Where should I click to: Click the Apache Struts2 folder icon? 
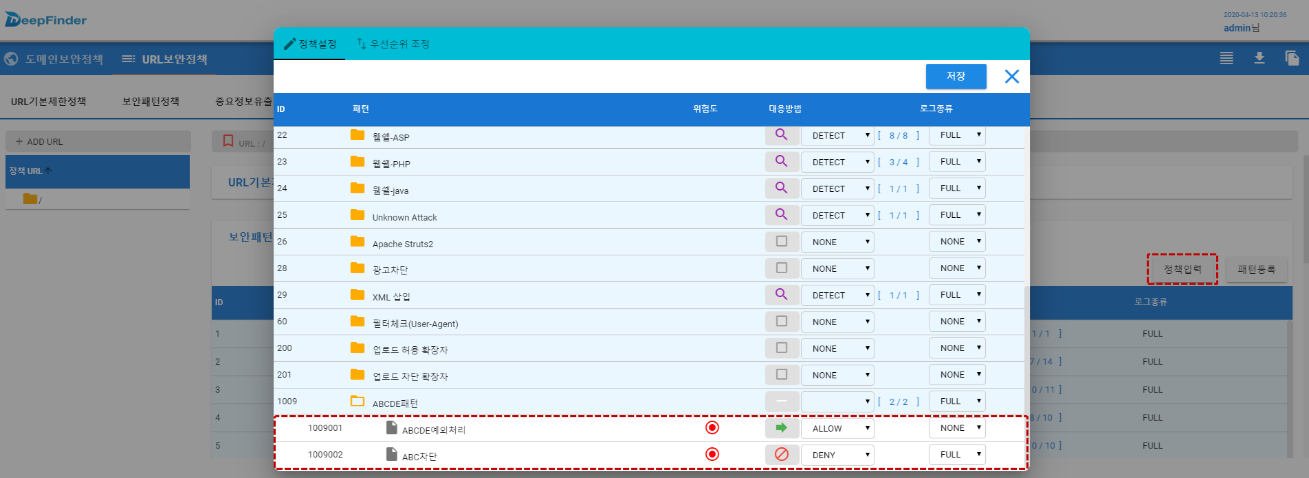click(x=357, y=241)
